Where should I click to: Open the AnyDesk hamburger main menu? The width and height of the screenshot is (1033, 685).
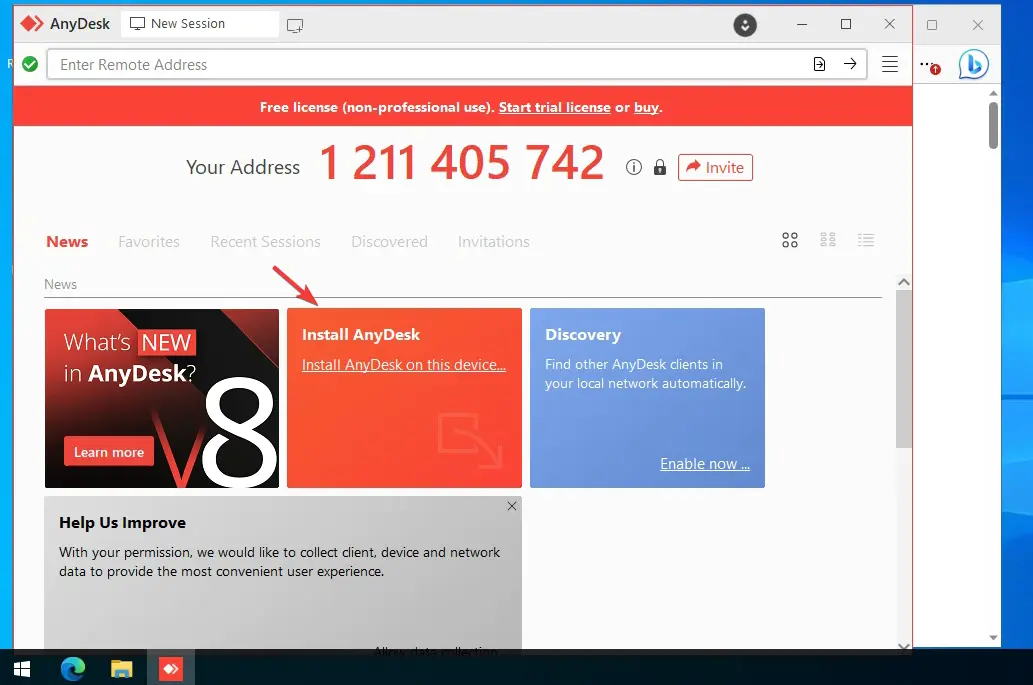pyautogui.click(x=890, y=64)
